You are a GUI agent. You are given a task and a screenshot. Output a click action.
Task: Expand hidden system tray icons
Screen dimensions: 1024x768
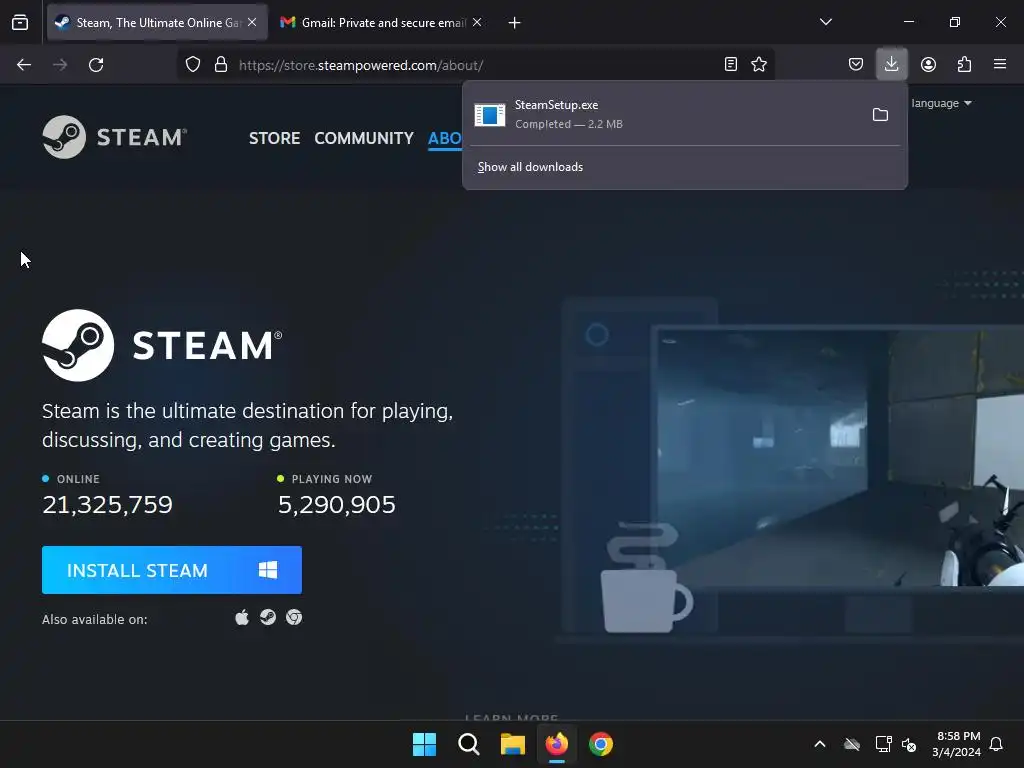coord(820,744)
